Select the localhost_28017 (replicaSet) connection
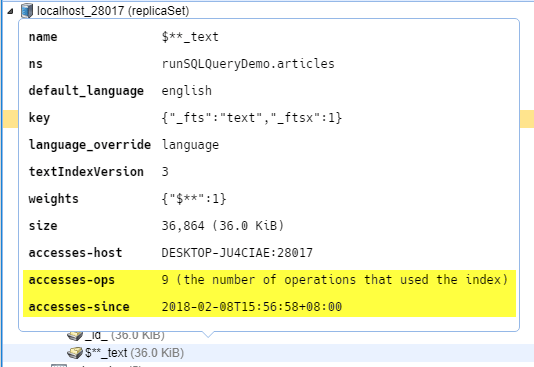Viewport: 534px width, 367px height. pyautogui.click(x=113, y=11)
